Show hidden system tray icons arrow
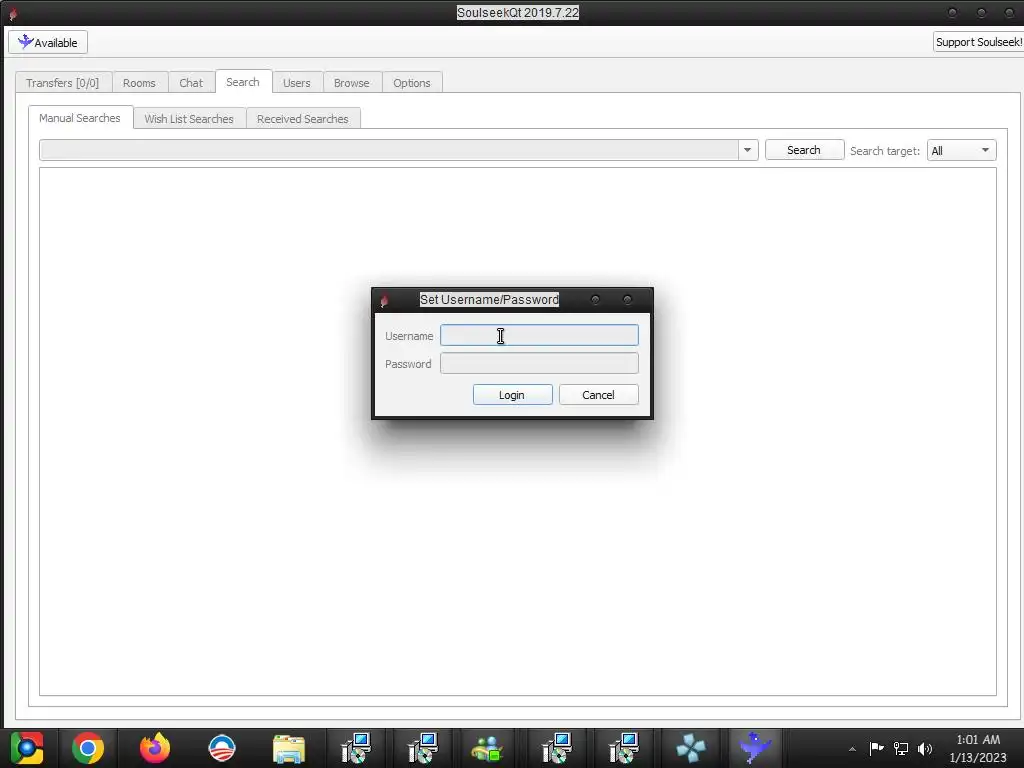1024x768 pixels. click(852, 749)
